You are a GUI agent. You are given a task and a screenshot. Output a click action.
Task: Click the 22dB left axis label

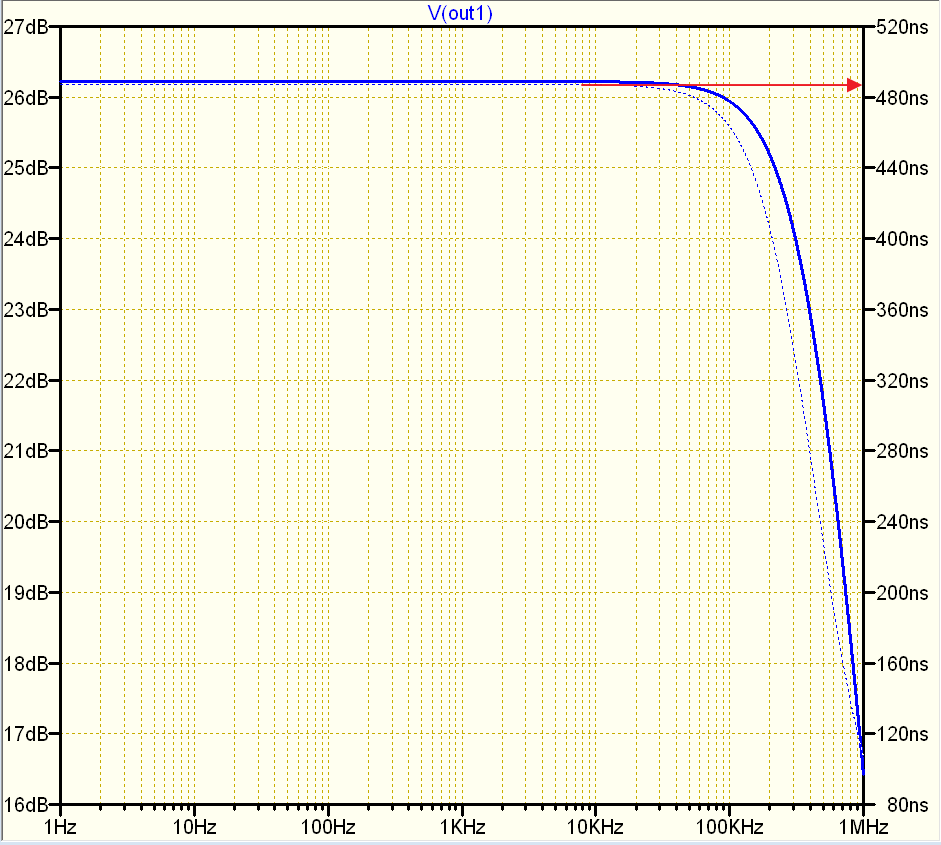(x=26, y=380)
